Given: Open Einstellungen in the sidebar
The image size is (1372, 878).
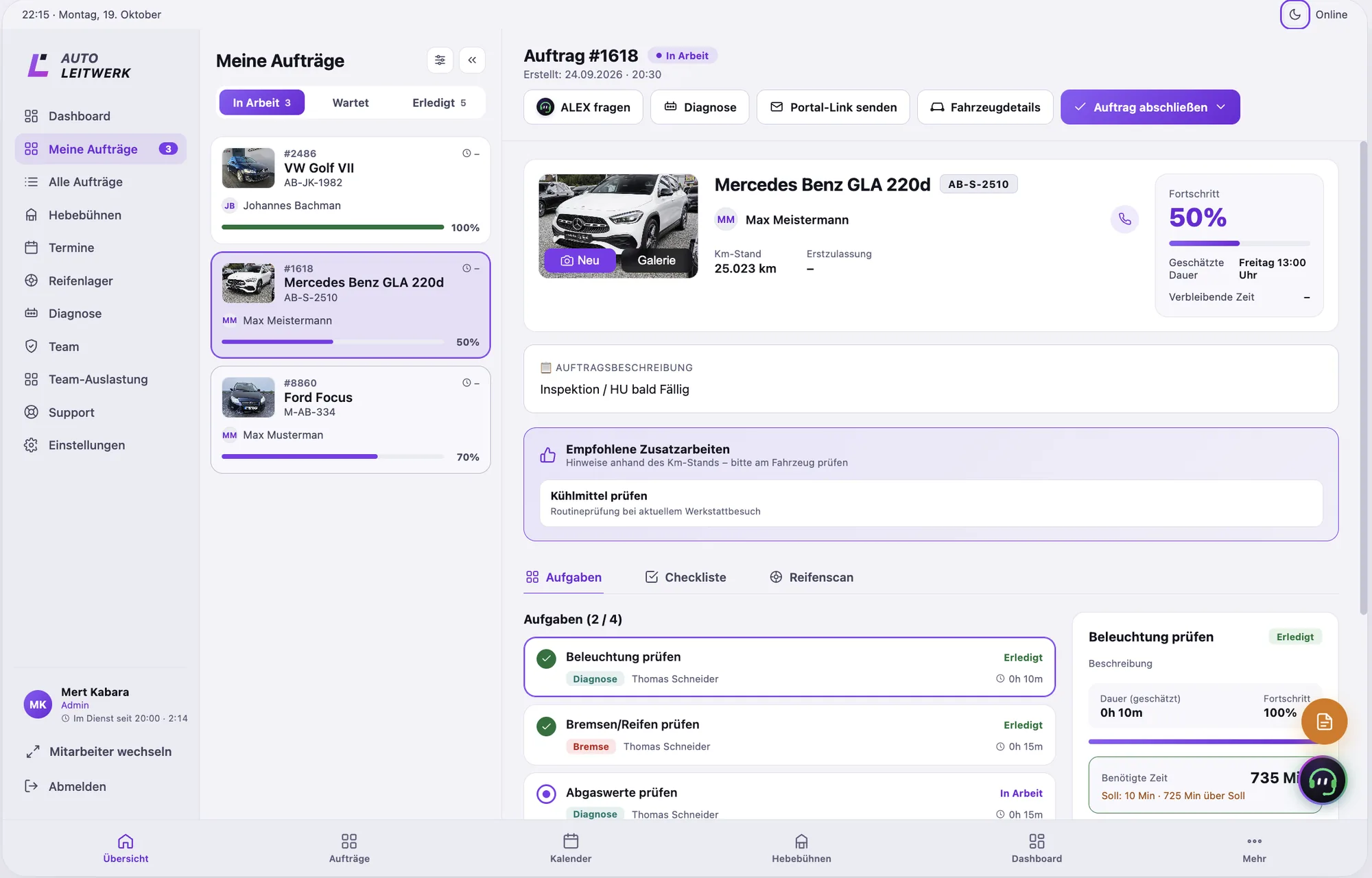Looking at the screenshot, I should (100, 445).
